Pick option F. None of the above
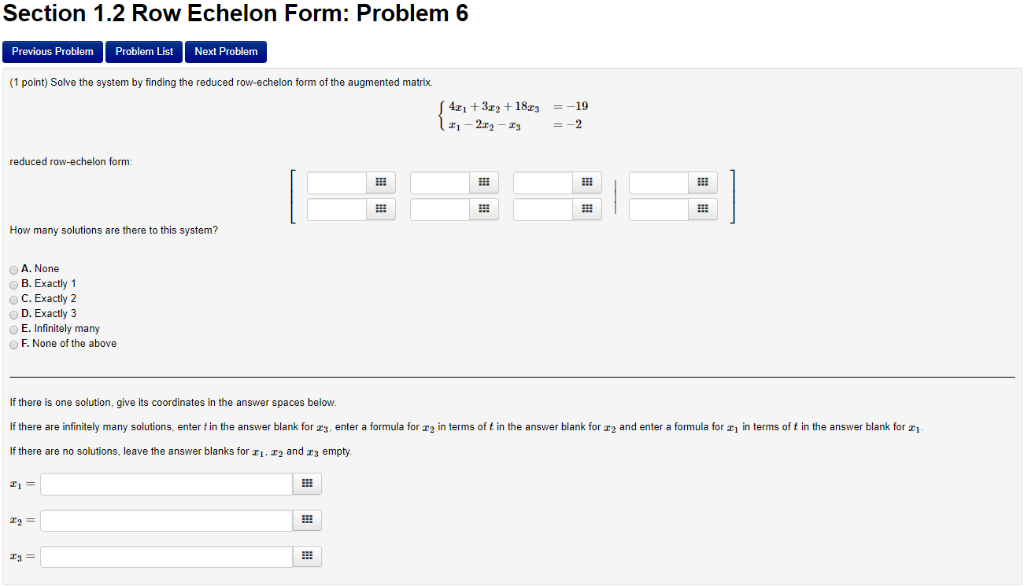1024x586 pixels. (13, 343)
